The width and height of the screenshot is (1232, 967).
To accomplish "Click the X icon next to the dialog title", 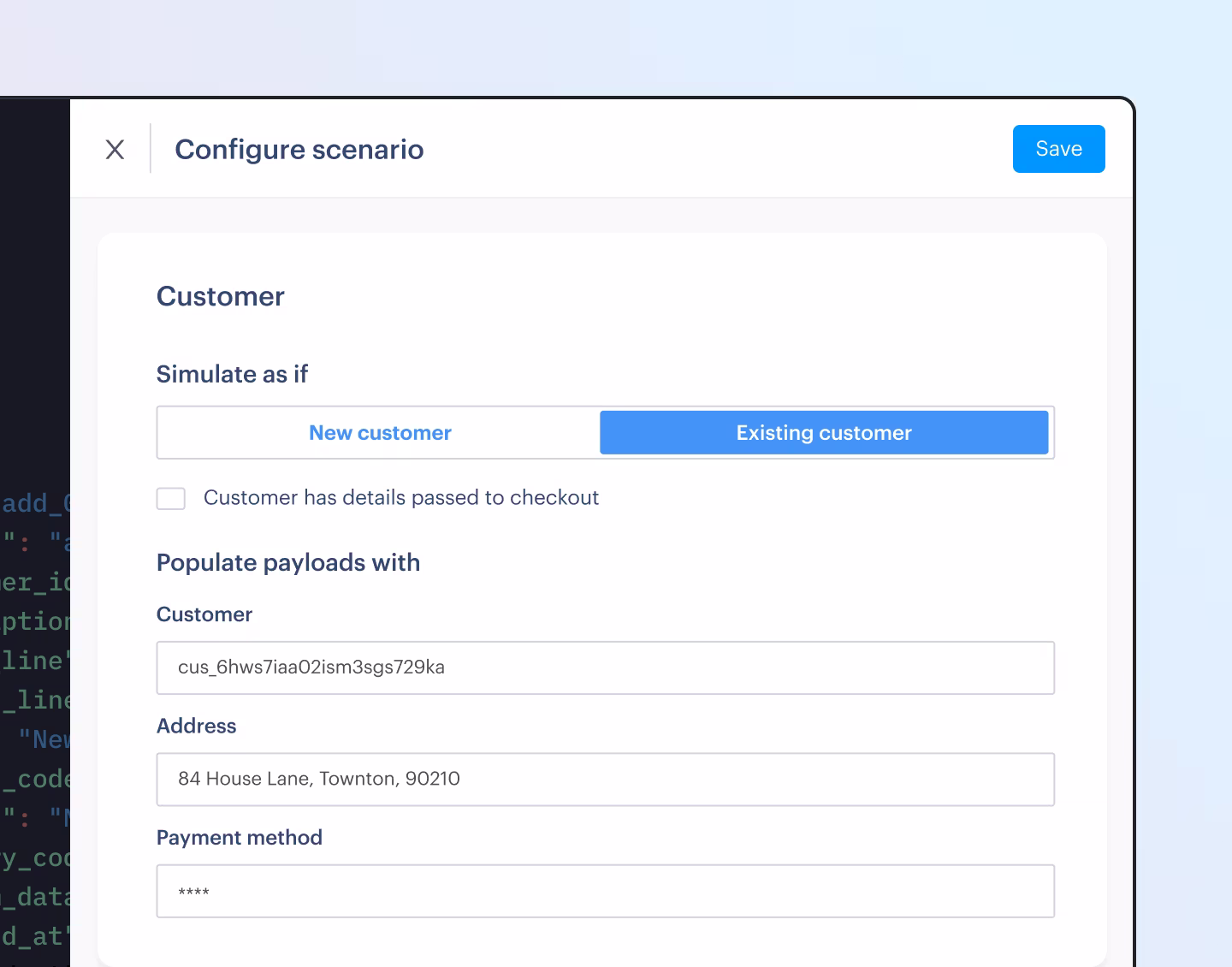I will point(115,149).
